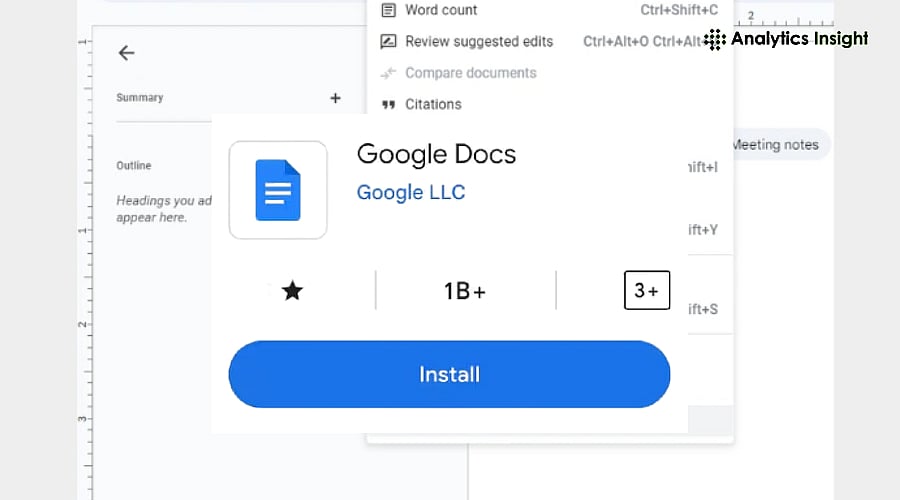Click the Outline heading in the sidebar

coord(133,165)
